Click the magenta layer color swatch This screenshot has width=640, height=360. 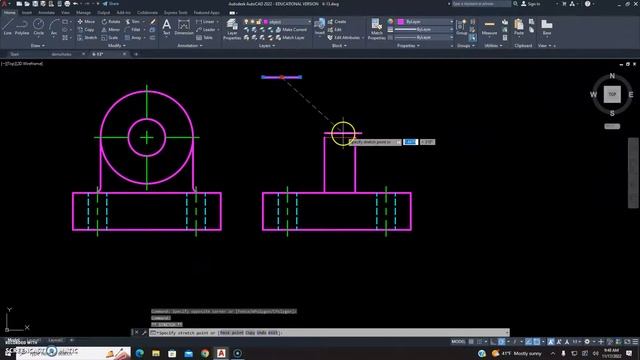point(266,22)
